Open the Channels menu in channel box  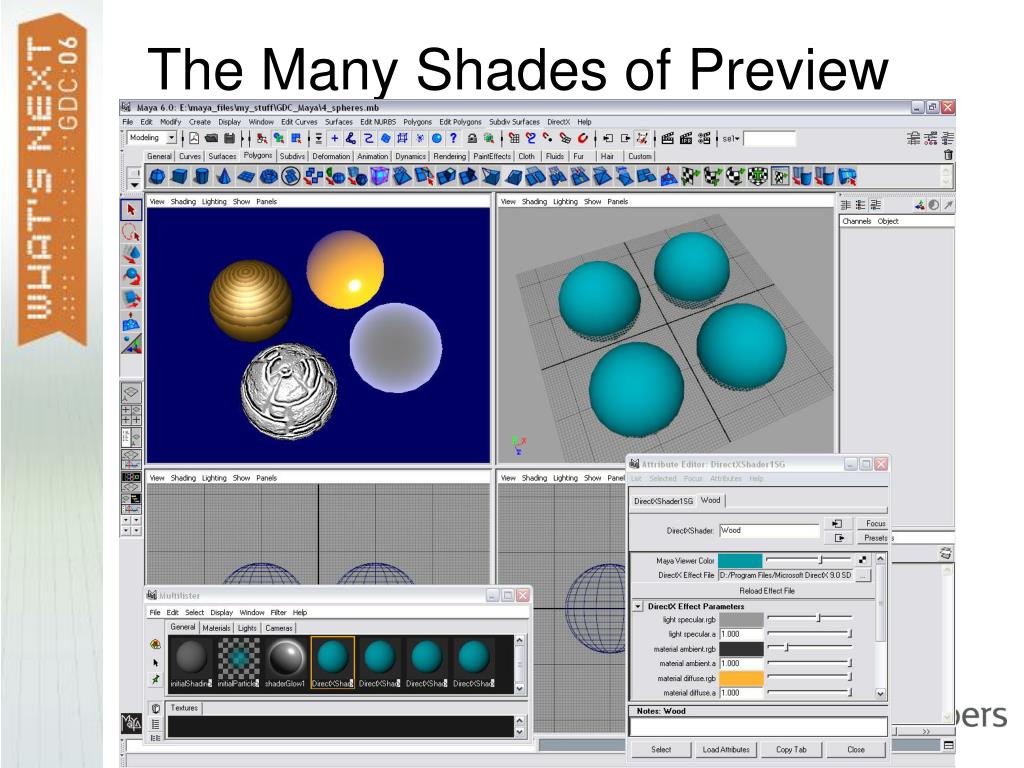coord(856,221)
